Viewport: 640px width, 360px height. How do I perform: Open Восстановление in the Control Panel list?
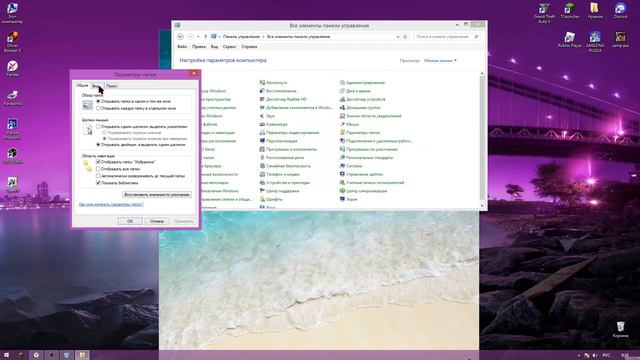(278, 91)
